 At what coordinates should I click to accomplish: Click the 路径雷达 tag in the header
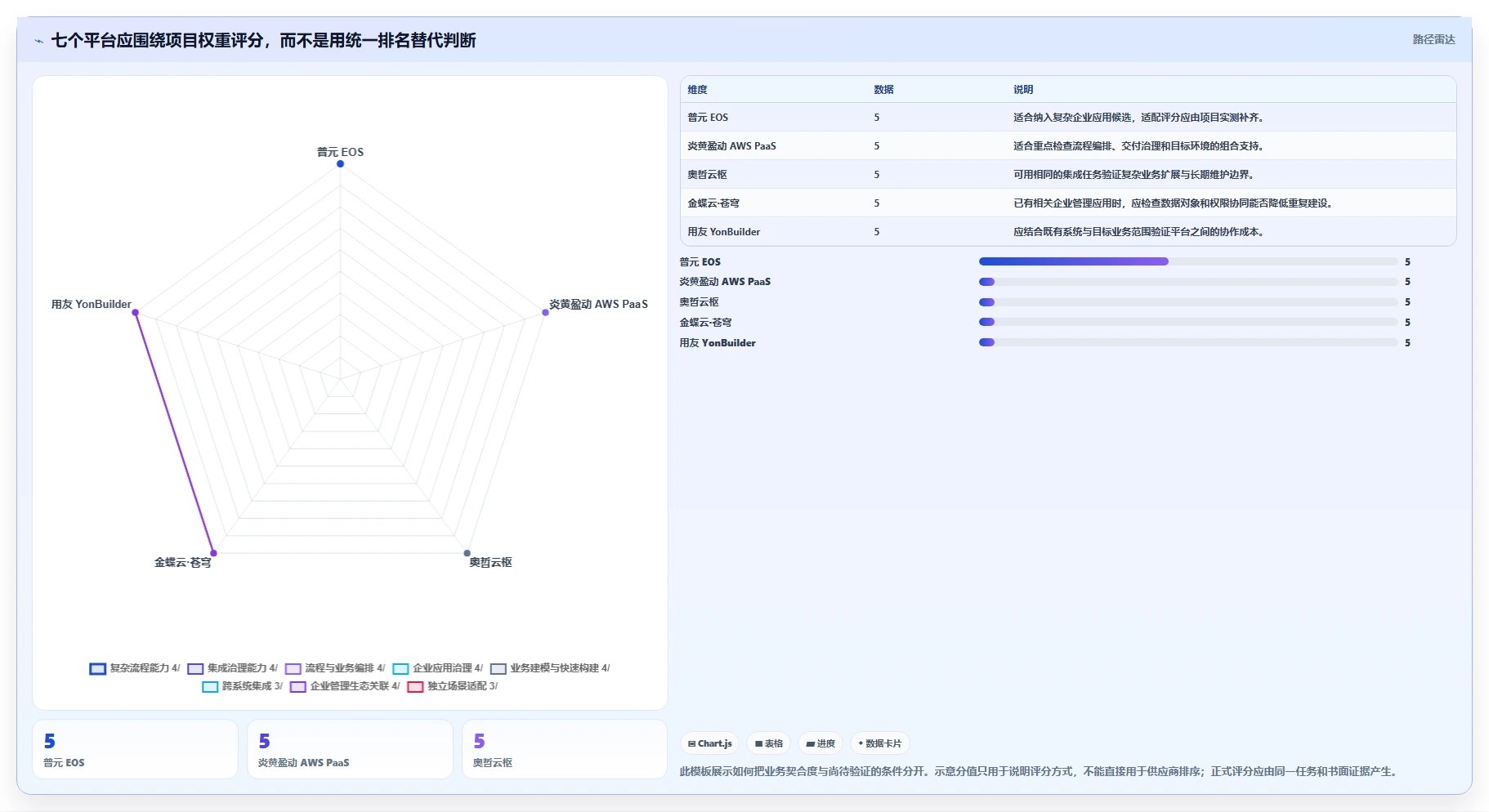pyautogui.click(x=1433, y=39)
